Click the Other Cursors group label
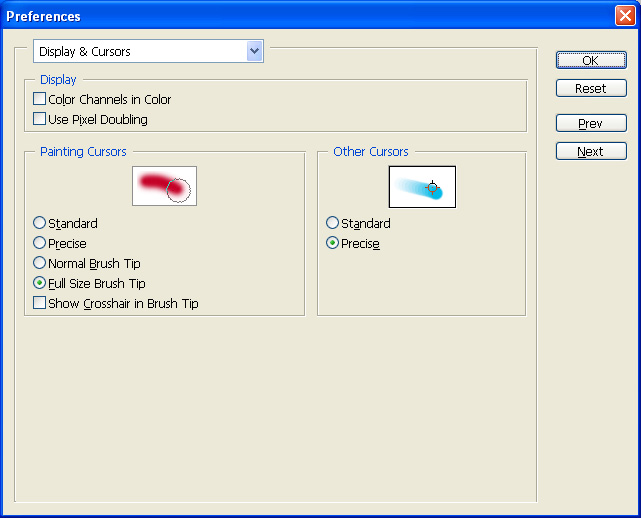 pos(371,152)
